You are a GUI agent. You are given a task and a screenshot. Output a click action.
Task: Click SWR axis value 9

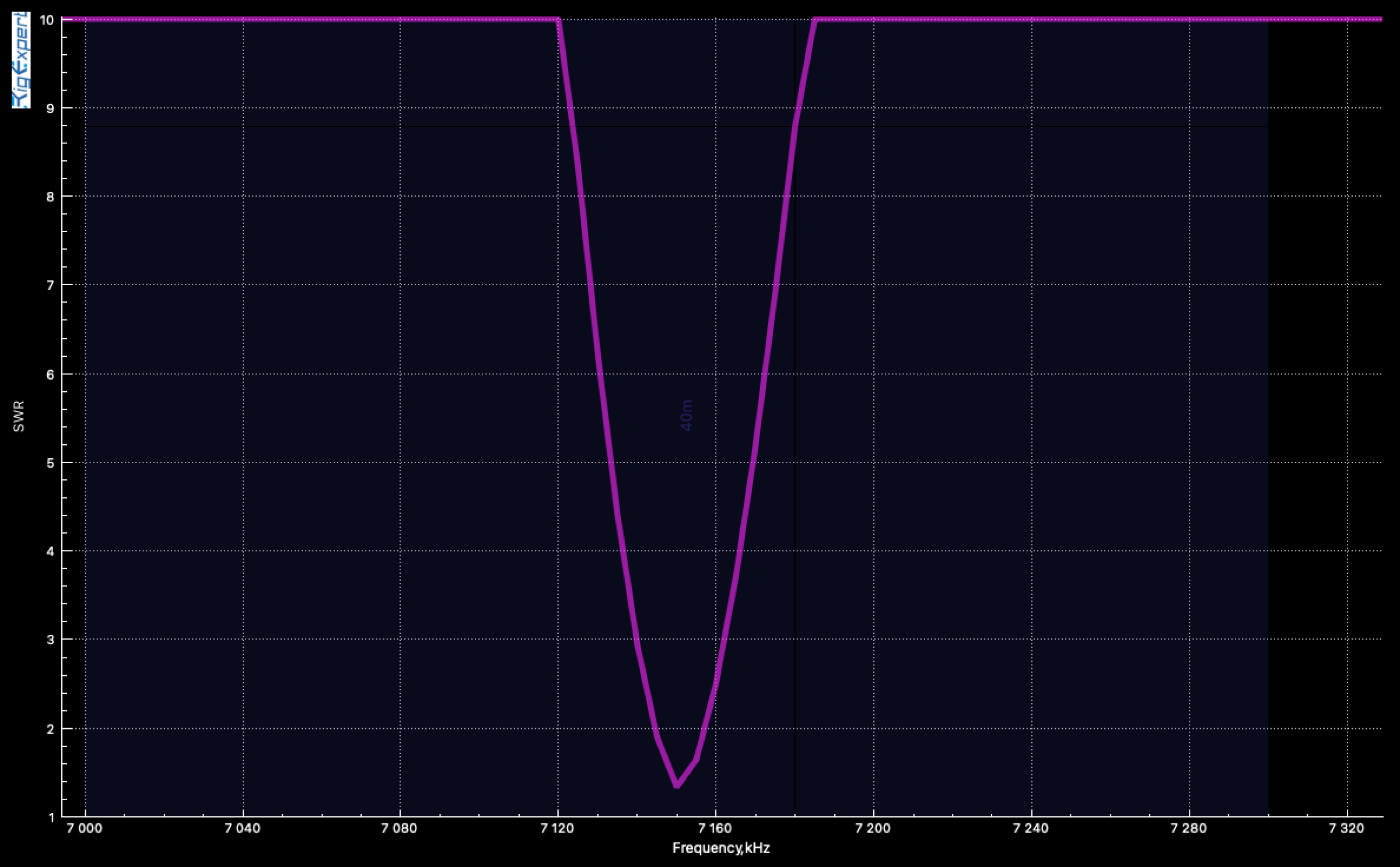tap(50, 108)
